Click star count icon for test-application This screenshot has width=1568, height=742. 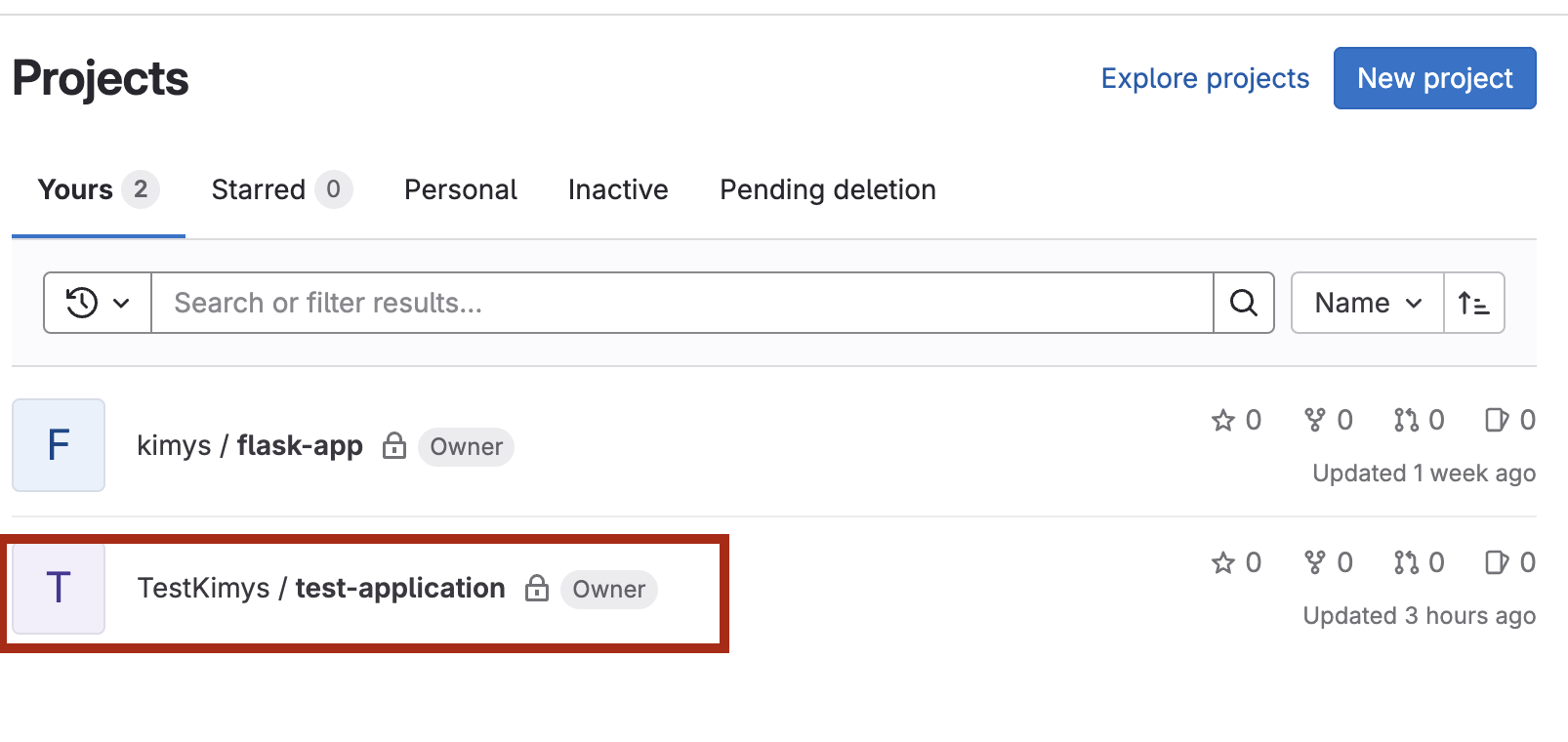(1223, 562)
